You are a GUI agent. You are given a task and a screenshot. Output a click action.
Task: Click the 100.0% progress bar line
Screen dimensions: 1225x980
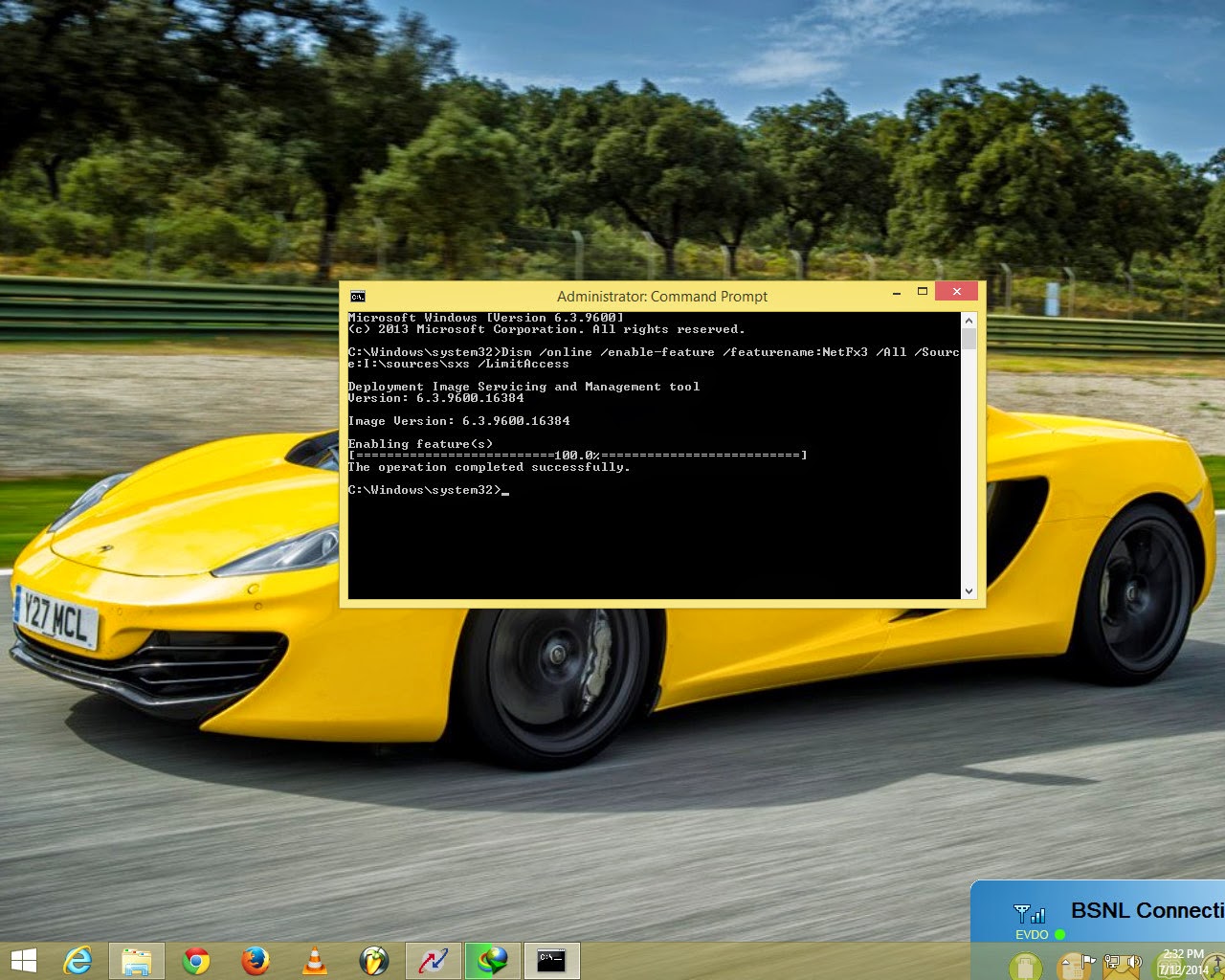tap(578, 456)
